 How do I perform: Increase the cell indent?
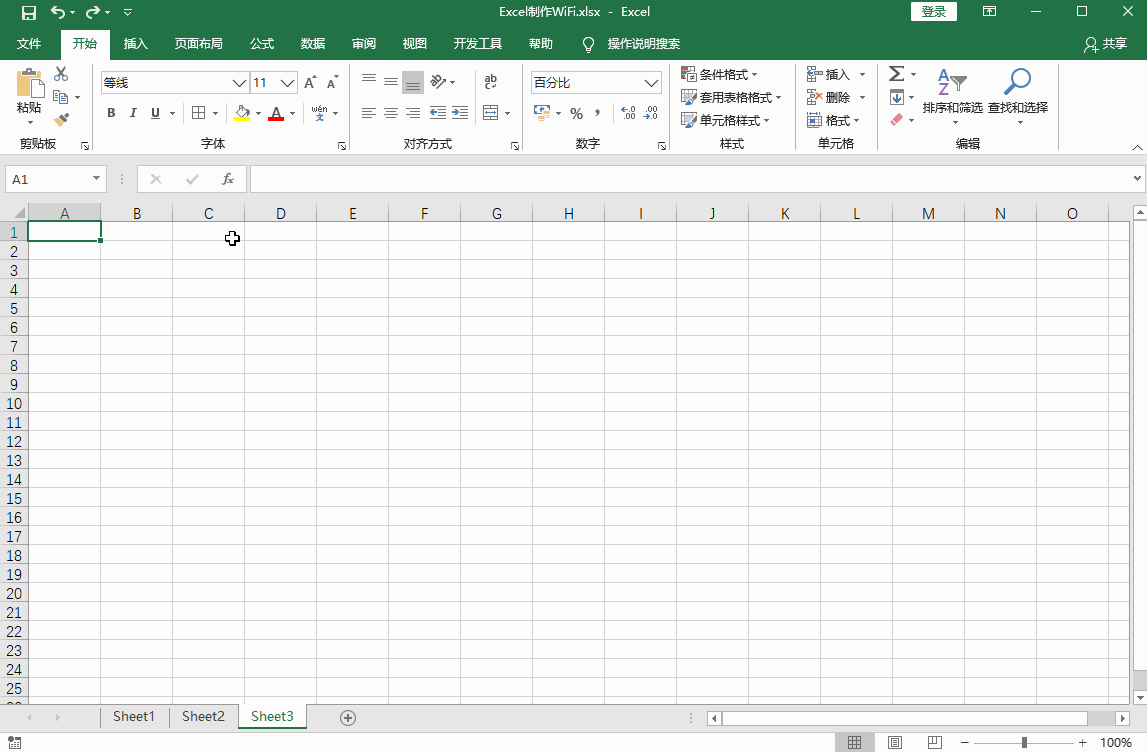point(460,113)
